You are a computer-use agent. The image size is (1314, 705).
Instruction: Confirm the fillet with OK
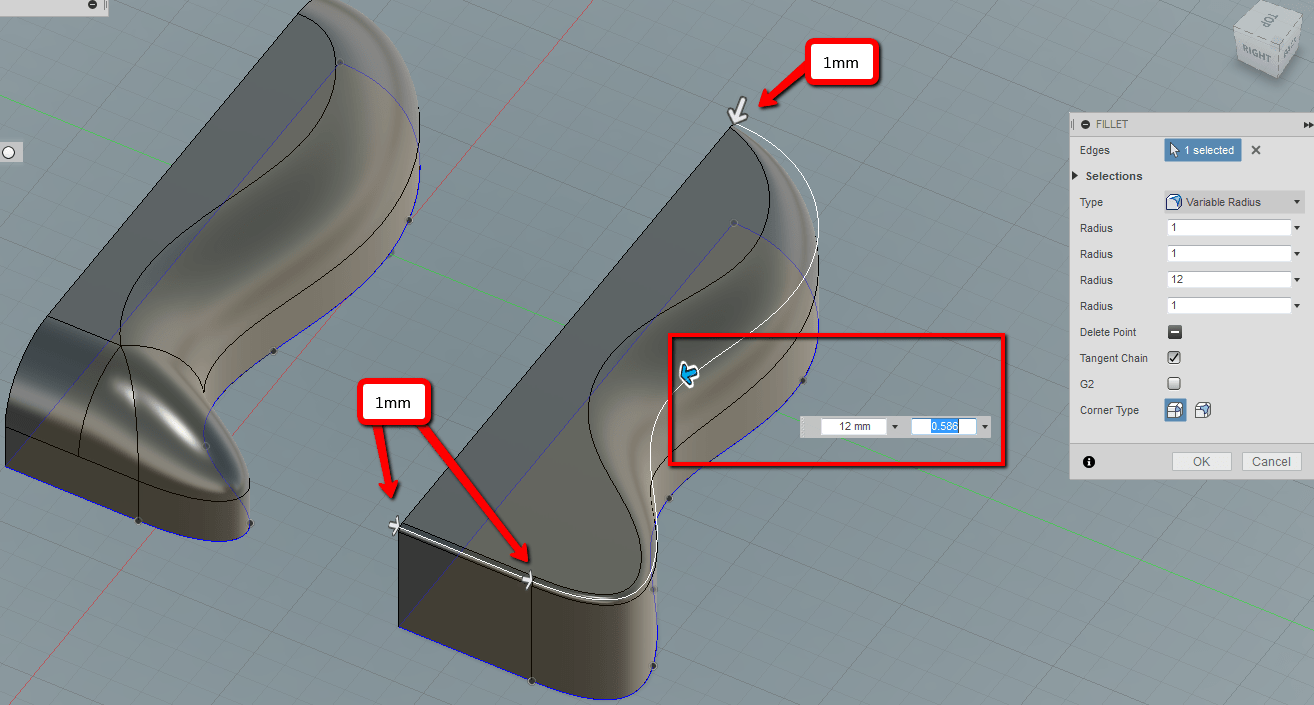(x=1201, y=461)
